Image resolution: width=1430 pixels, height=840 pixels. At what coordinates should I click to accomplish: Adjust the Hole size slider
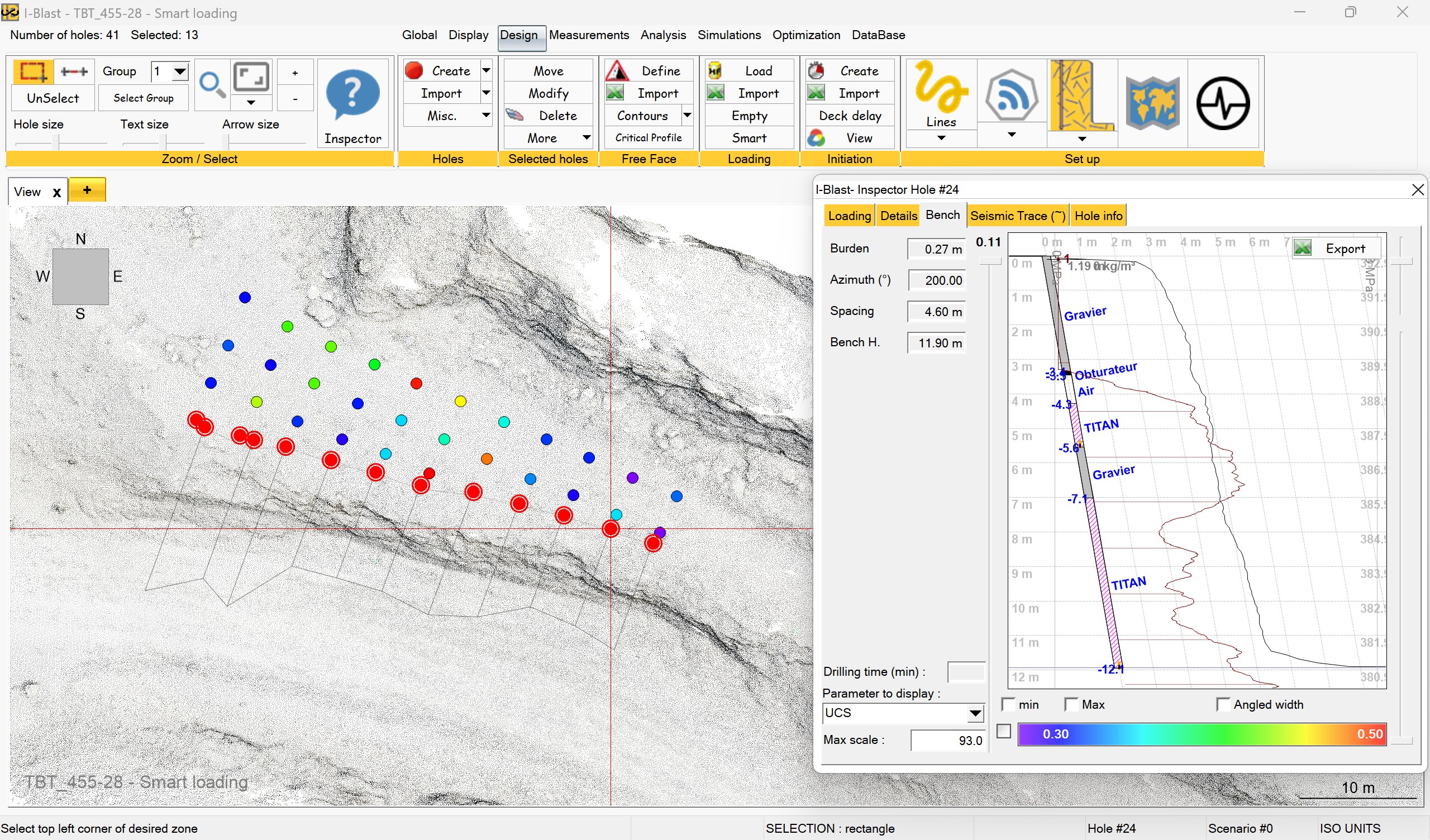pos(56,141)
